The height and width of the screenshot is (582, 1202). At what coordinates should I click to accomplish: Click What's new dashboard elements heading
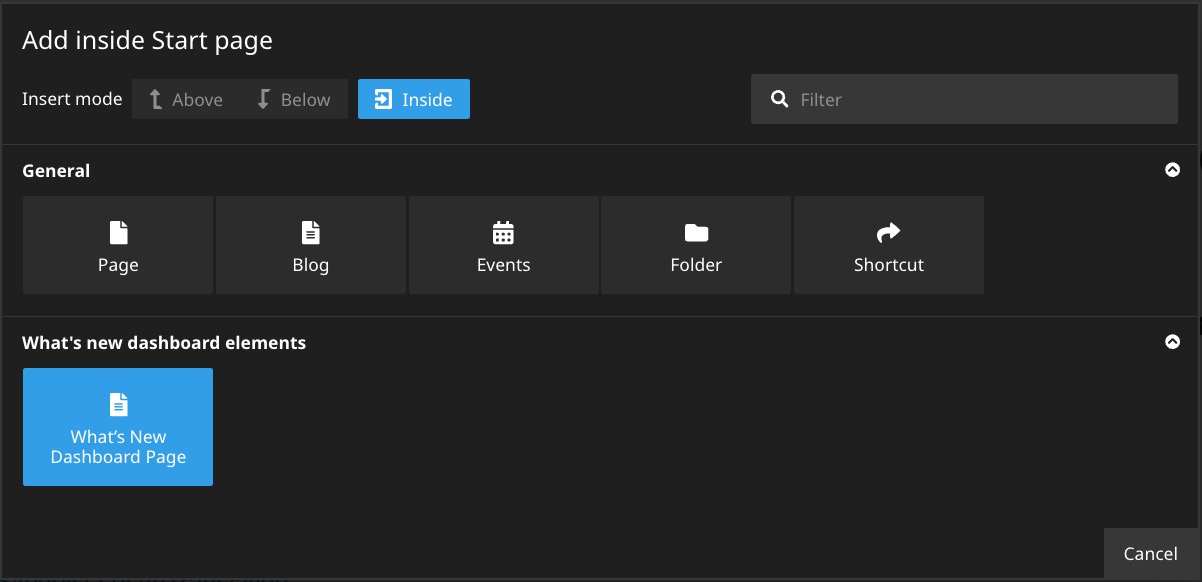(164, 343)
